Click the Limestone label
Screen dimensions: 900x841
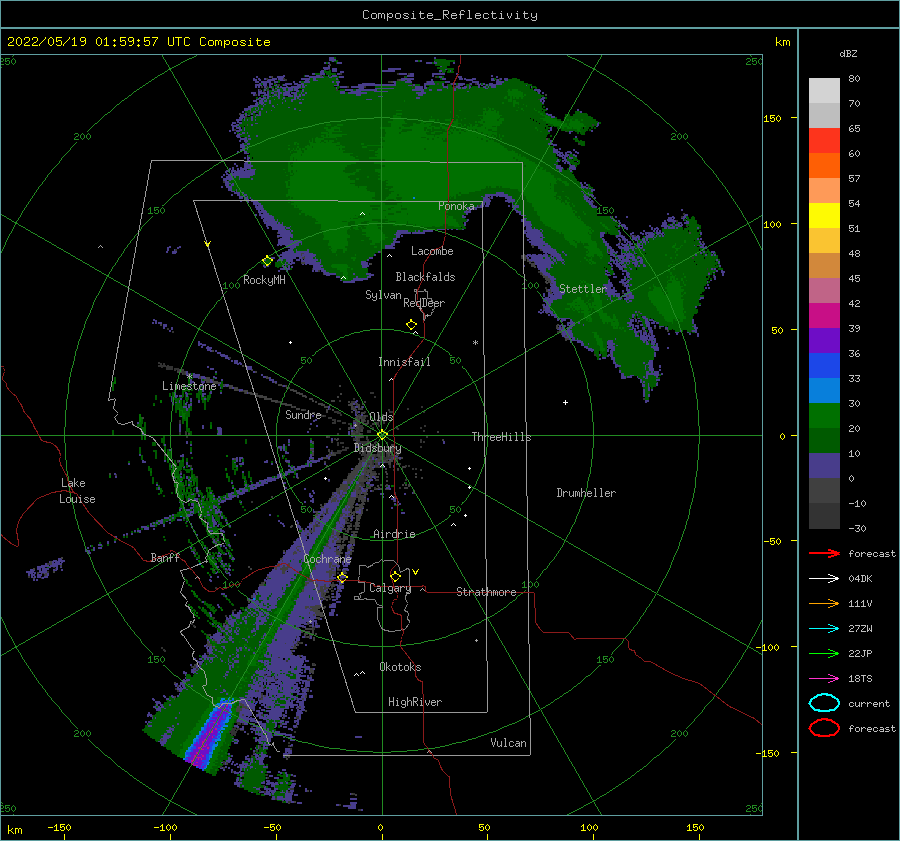click(x=189, y=386)
